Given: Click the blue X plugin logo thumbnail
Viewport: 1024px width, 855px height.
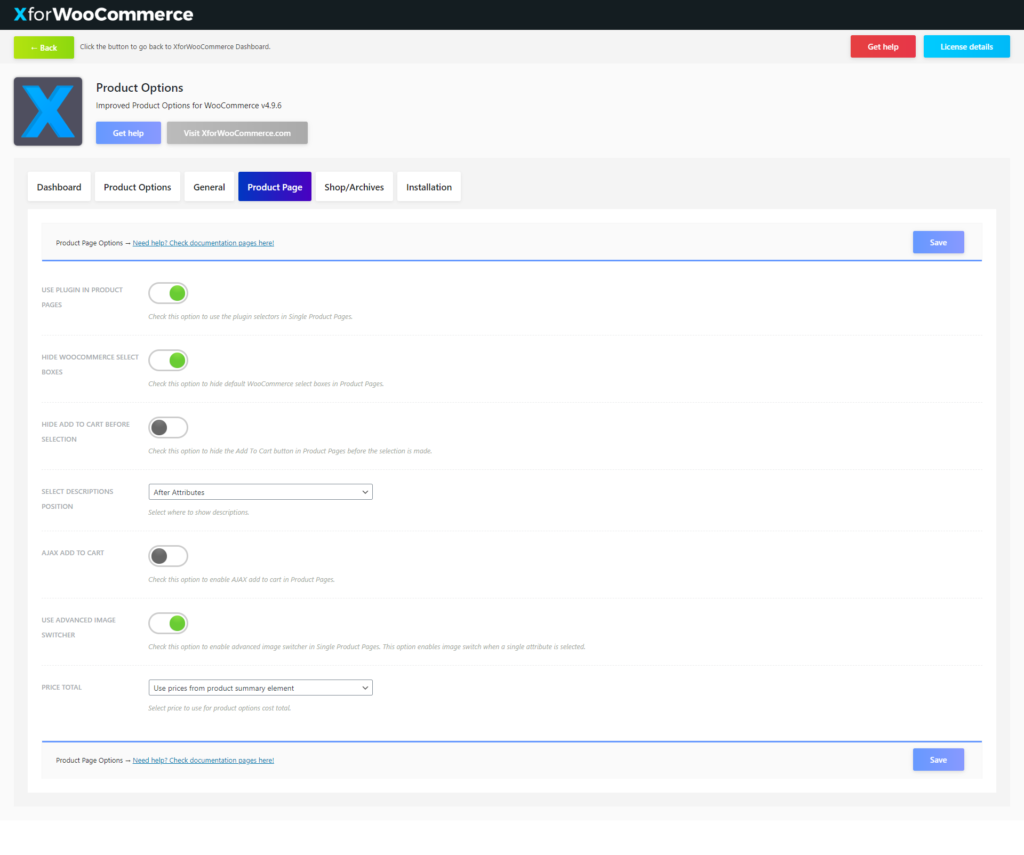Looking at the screenshot, I should tap(48, 111).
